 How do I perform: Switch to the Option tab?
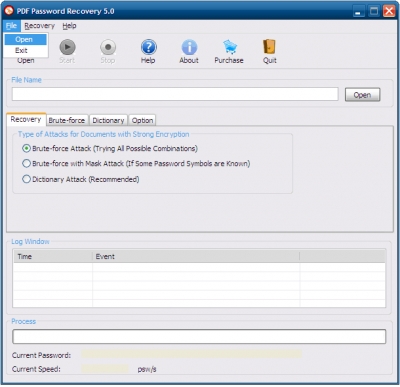click(x=142, y=120)
